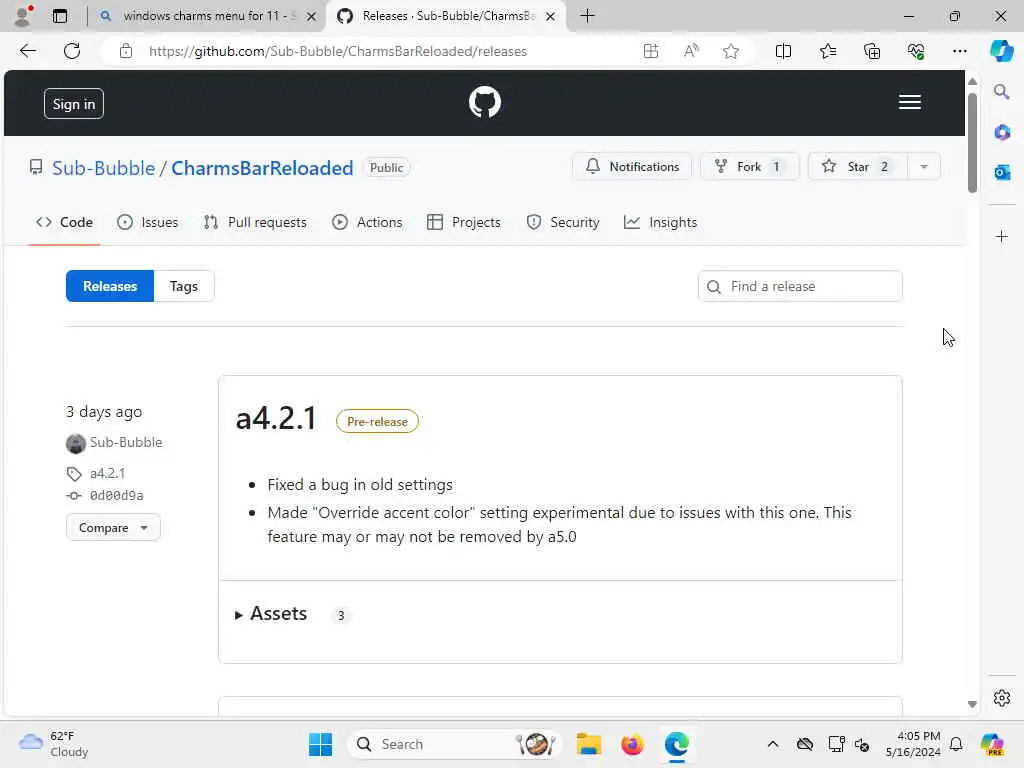The image size is (1024, 768).
Task: Open the weather widget
Action: tap(54, 744)
